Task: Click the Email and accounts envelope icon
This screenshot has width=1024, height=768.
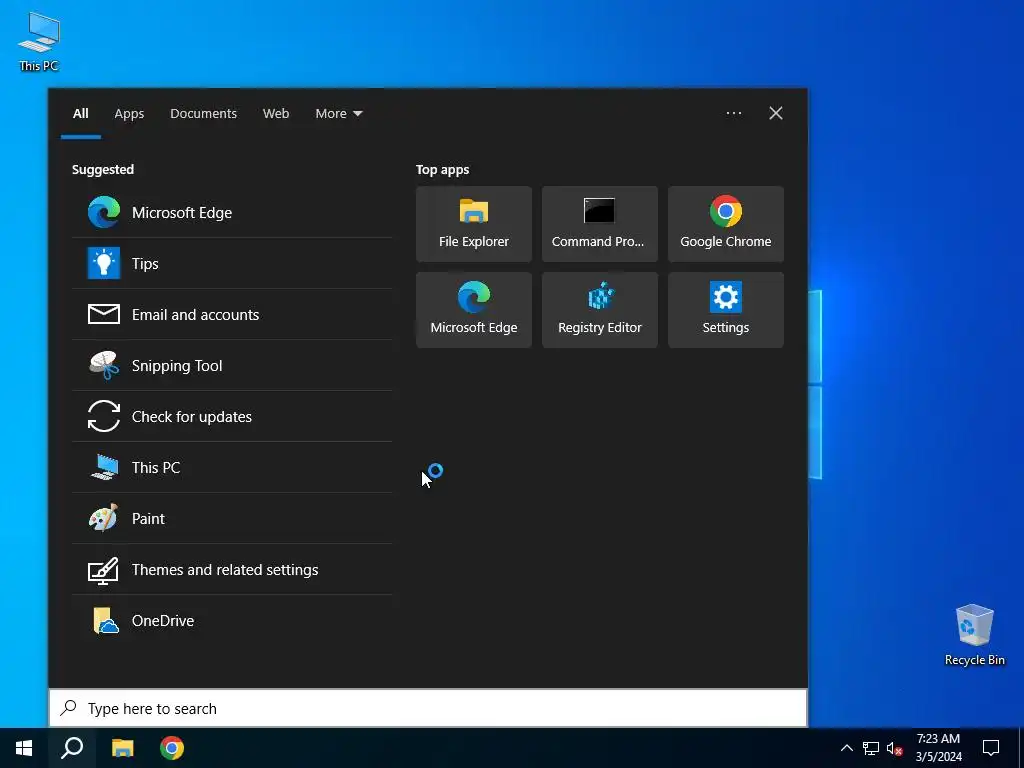Action: [104, 314]
